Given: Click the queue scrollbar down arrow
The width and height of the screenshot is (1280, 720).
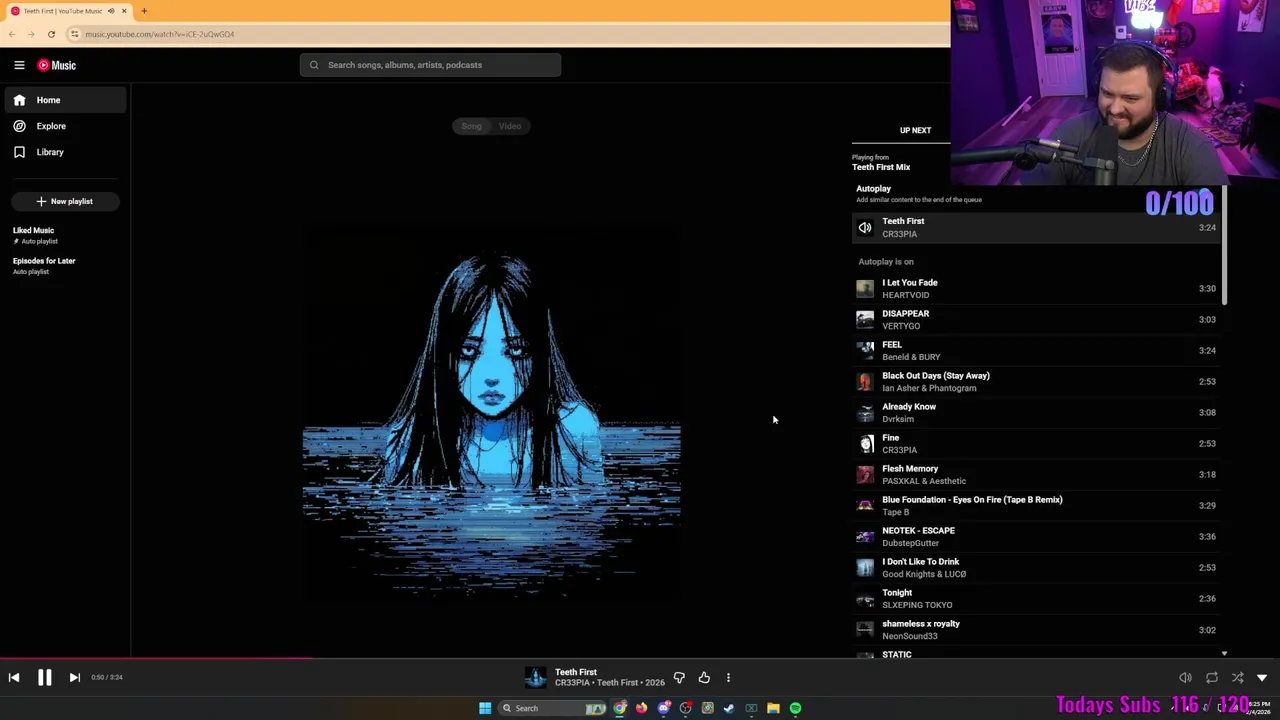Looking at the screenshot, I should (x=1224, y=654).
